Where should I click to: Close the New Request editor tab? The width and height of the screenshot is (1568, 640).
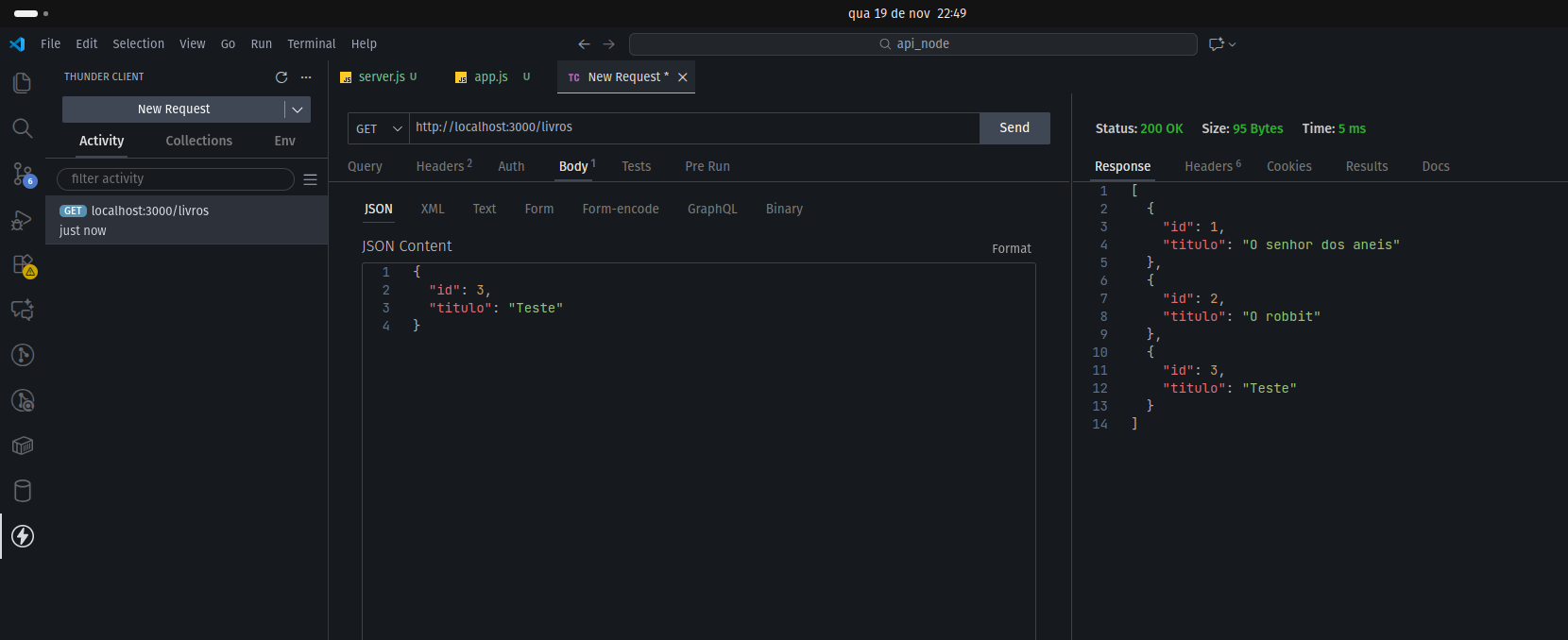pyautogui.click(x=683, y=77)
